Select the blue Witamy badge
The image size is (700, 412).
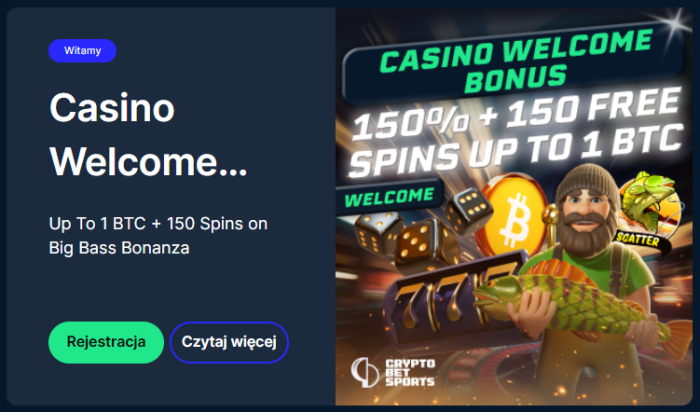(83, 50)
